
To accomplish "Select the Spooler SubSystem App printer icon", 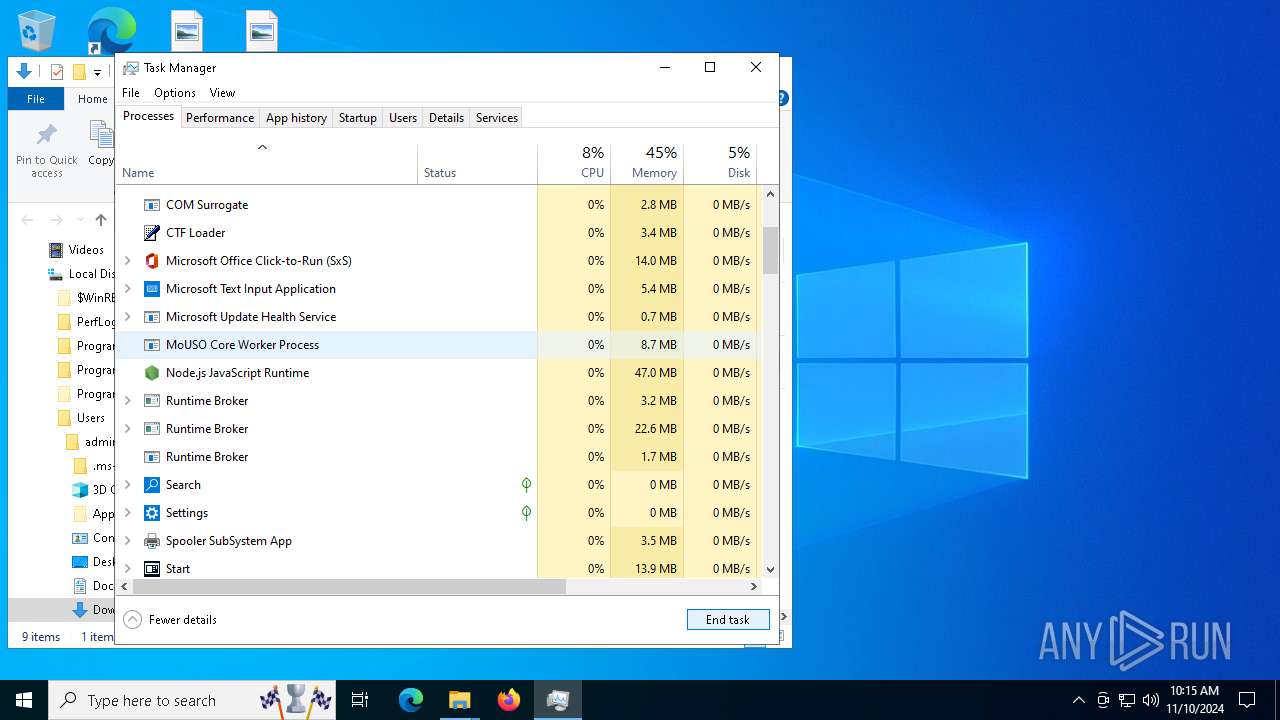I will point(152,541).
